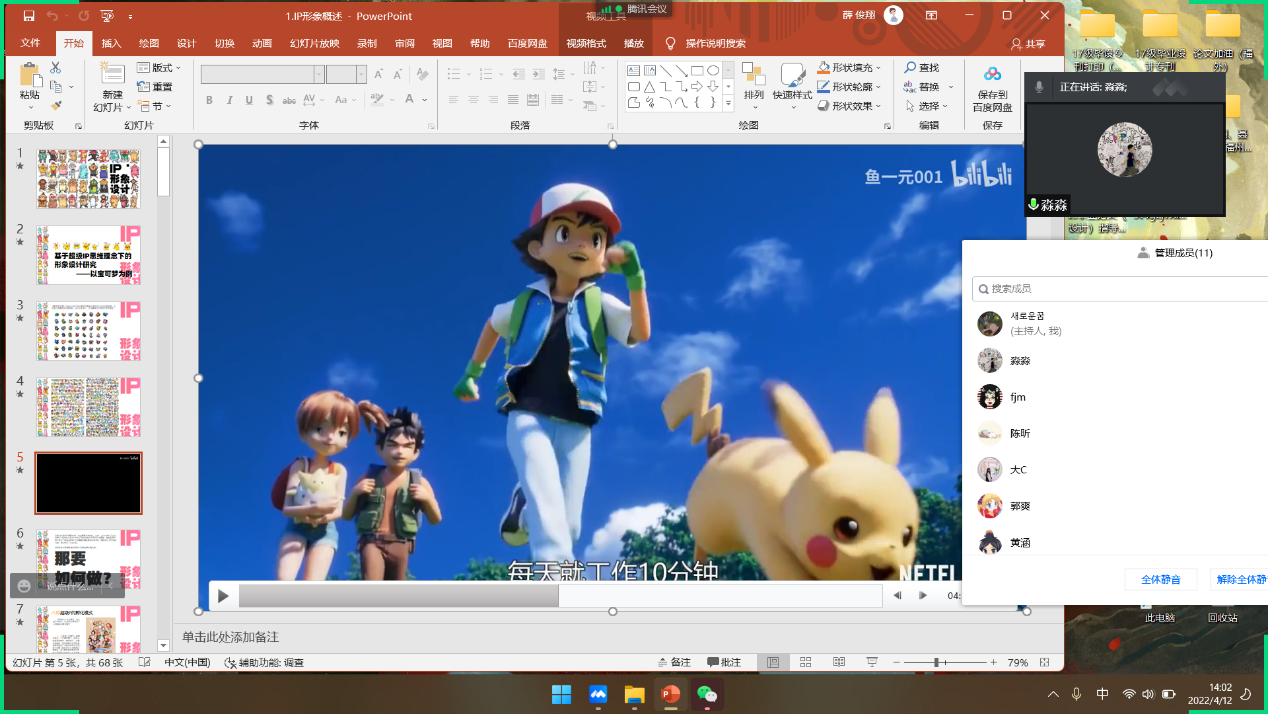Open the Design (设计) tab
The width and height of the screenshot is (1268, 714).
(186, 44)
